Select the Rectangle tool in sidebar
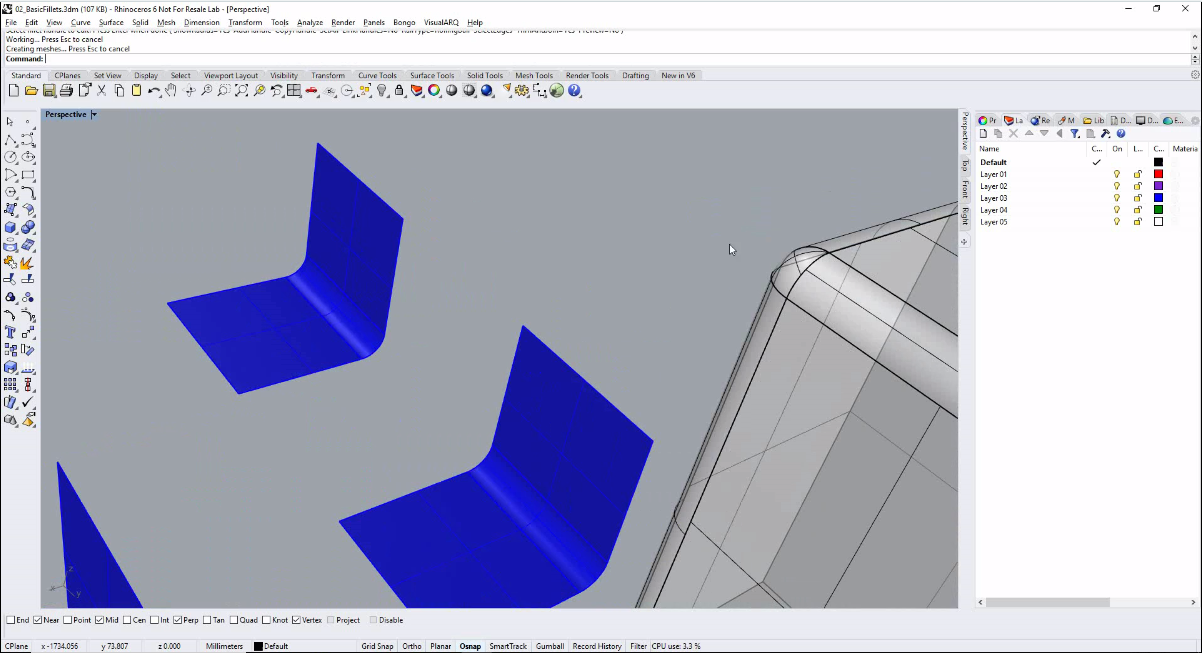The image size is (1202, 653). coord(28,175)
